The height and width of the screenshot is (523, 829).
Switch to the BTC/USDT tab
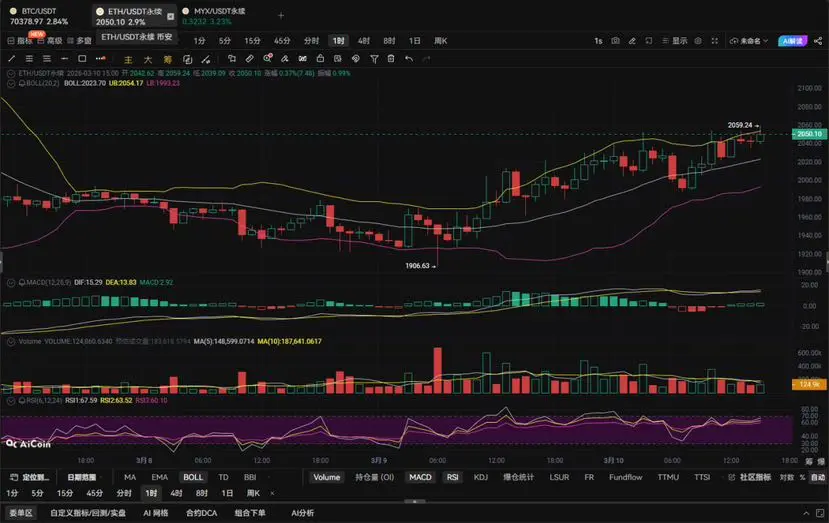(x=39, y=16)
